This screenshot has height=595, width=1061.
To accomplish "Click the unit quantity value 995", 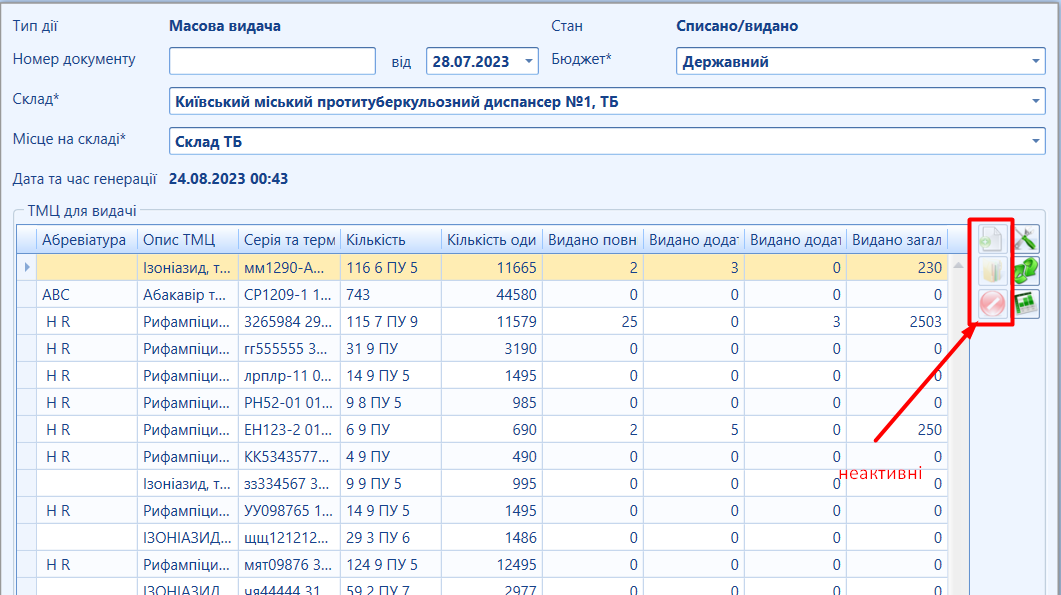I will point(524,484).
